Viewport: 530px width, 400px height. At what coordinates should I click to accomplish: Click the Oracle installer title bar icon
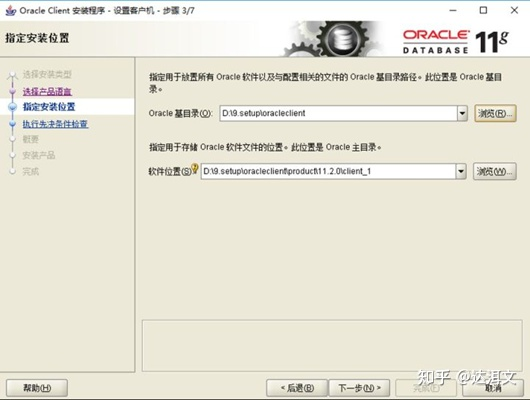[10, 10]
